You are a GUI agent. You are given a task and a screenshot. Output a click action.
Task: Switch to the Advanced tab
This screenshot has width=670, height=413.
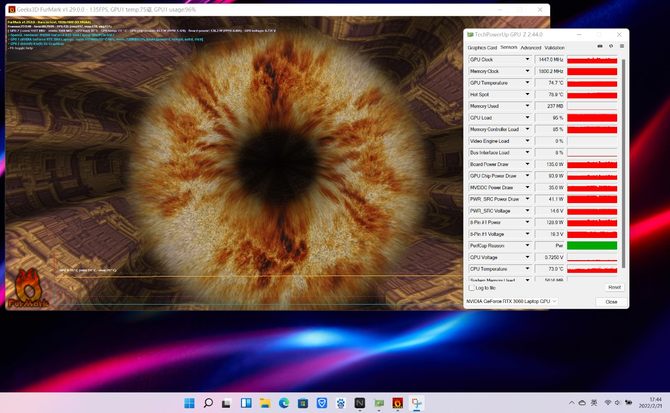pyautogui.click(x=530, y=47)
